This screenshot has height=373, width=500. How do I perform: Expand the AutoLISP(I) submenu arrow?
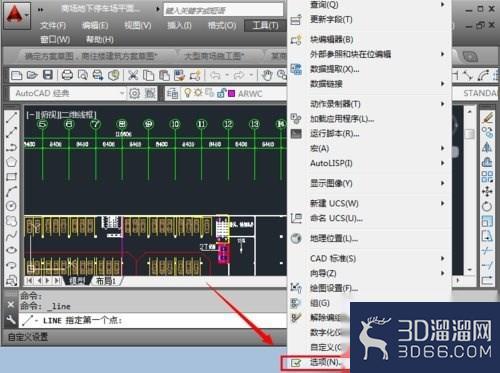pos(443,163)
